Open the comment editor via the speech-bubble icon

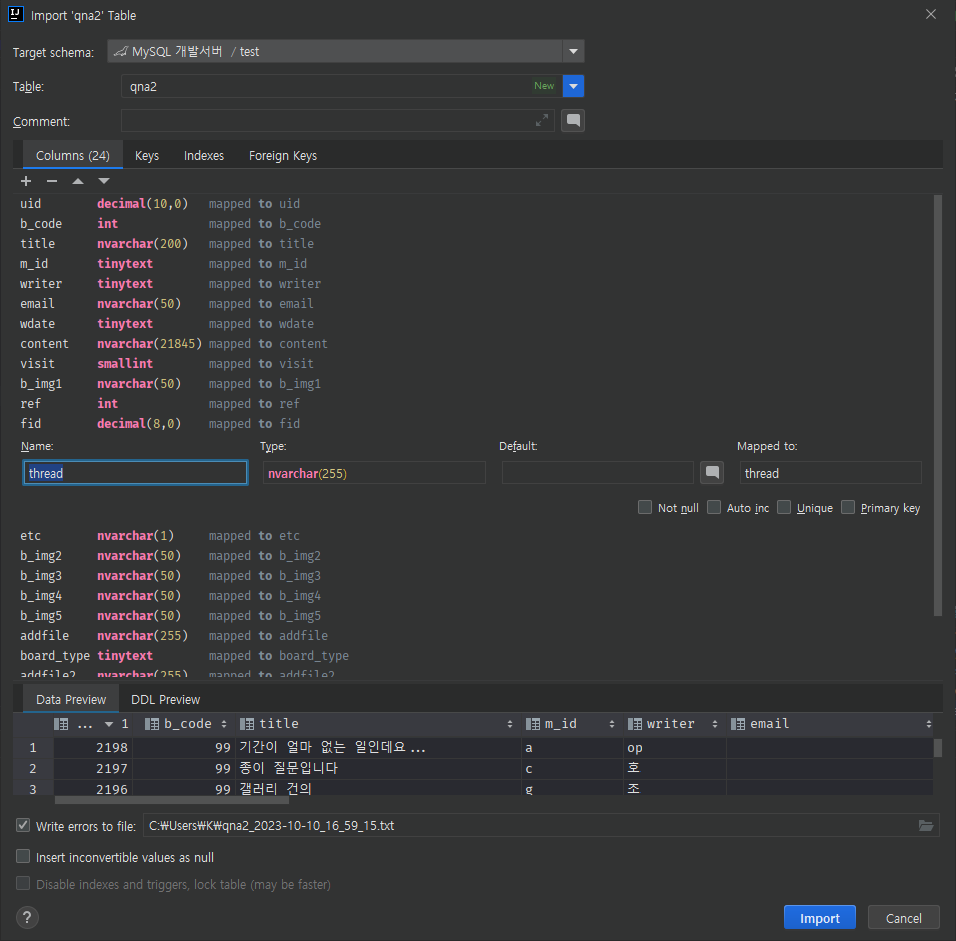tap(571, 120)
